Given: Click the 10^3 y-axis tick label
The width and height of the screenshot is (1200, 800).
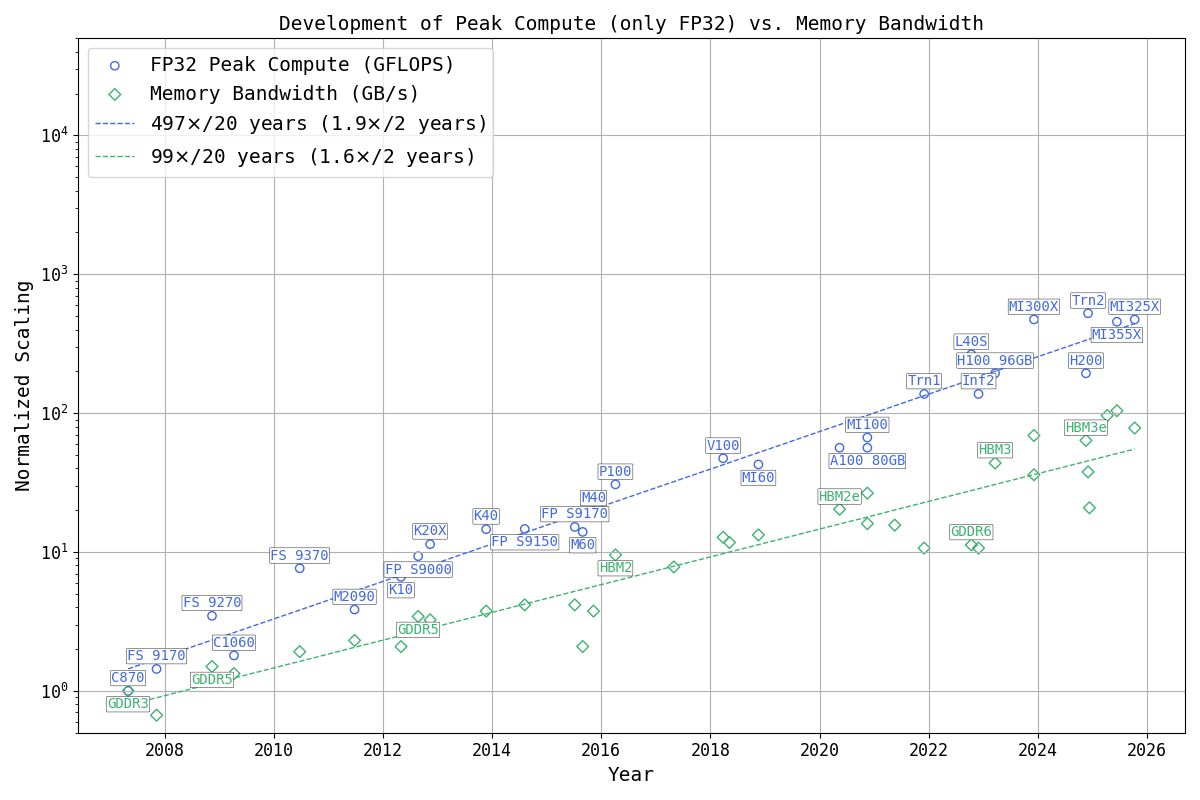Looking at the screenshot, I should pos(55,273).
